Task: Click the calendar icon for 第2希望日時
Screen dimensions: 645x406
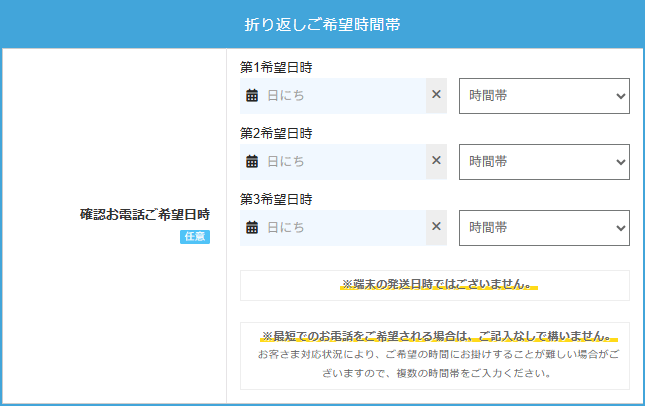Action: [x=252, y=161]
